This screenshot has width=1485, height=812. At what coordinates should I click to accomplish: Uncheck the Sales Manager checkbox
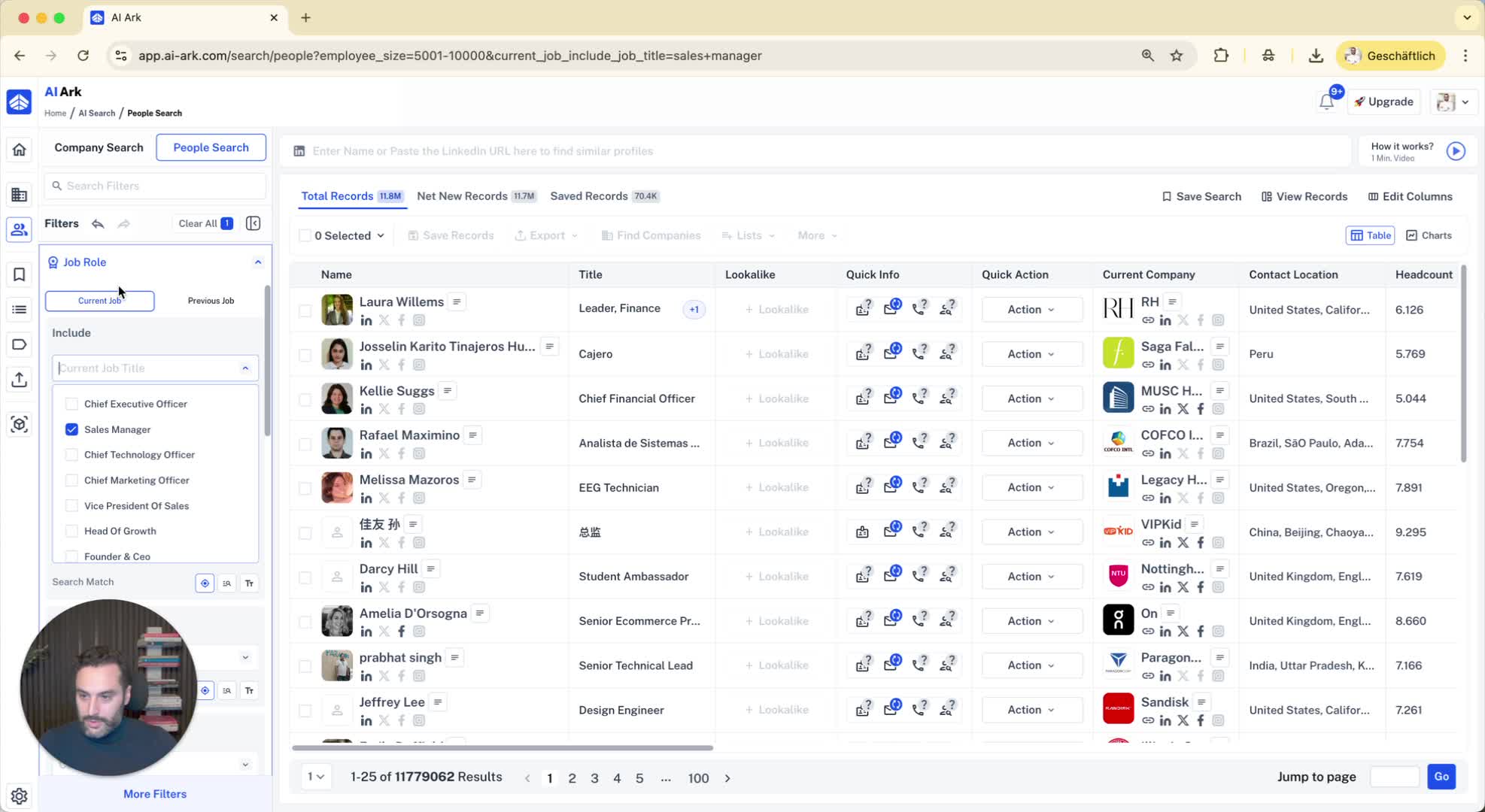tap(71, 429)
